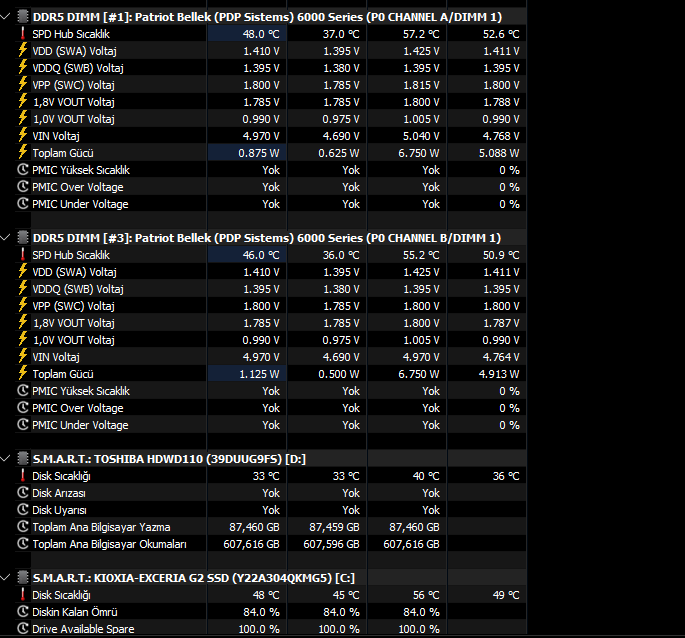Click bolt icon of DIMM #3 VIN Voltaj

(x=23, y=357)
